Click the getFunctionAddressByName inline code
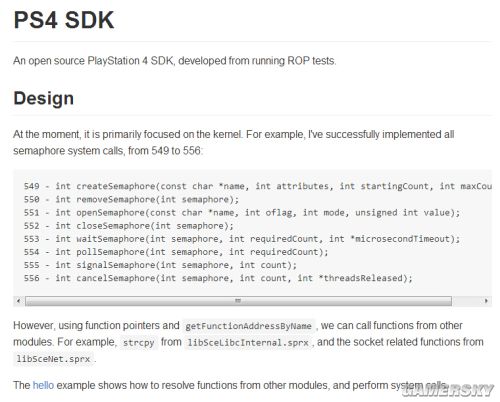This screenshot has width=500, height=402. (x=248, y=326)
